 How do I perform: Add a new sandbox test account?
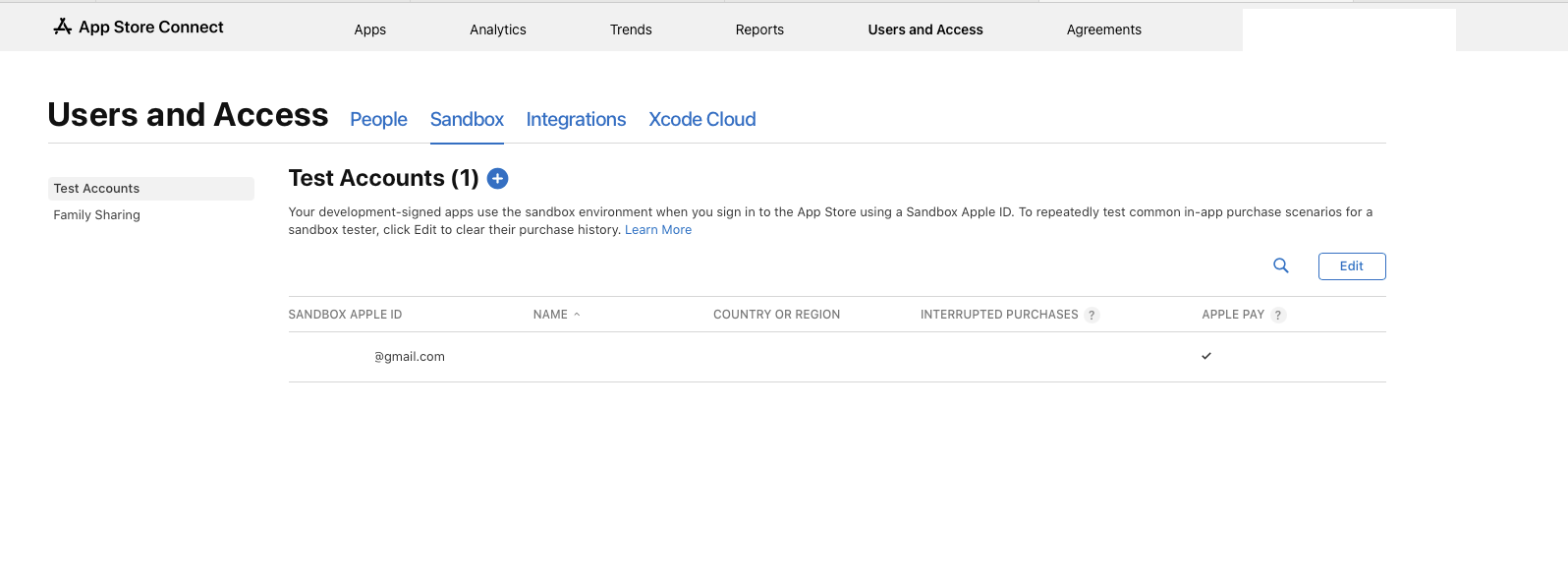click(498, 178)
